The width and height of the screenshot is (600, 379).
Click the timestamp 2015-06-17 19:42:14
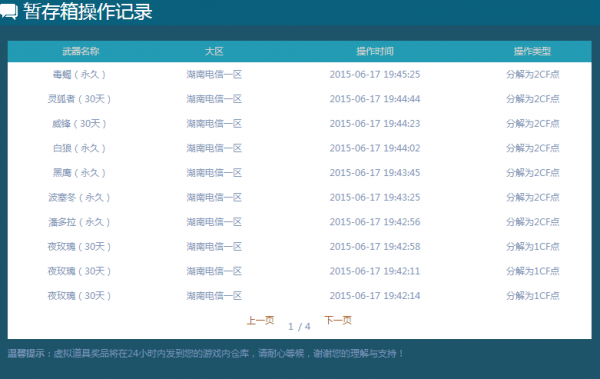tap(375, 296)
